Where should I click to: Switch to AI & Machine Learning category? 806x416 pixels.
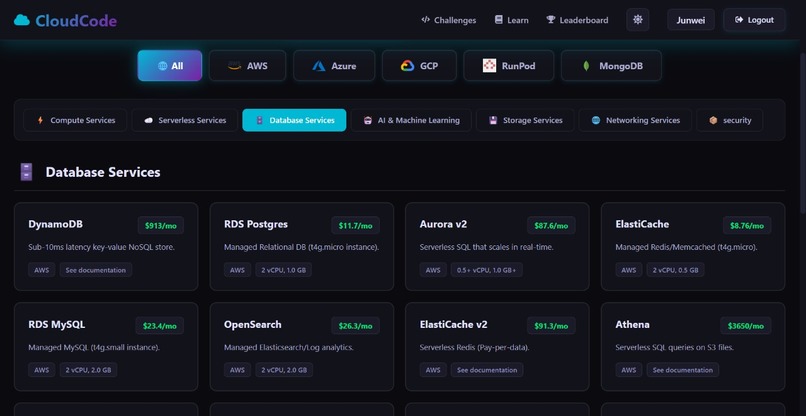tap(411, 120)
